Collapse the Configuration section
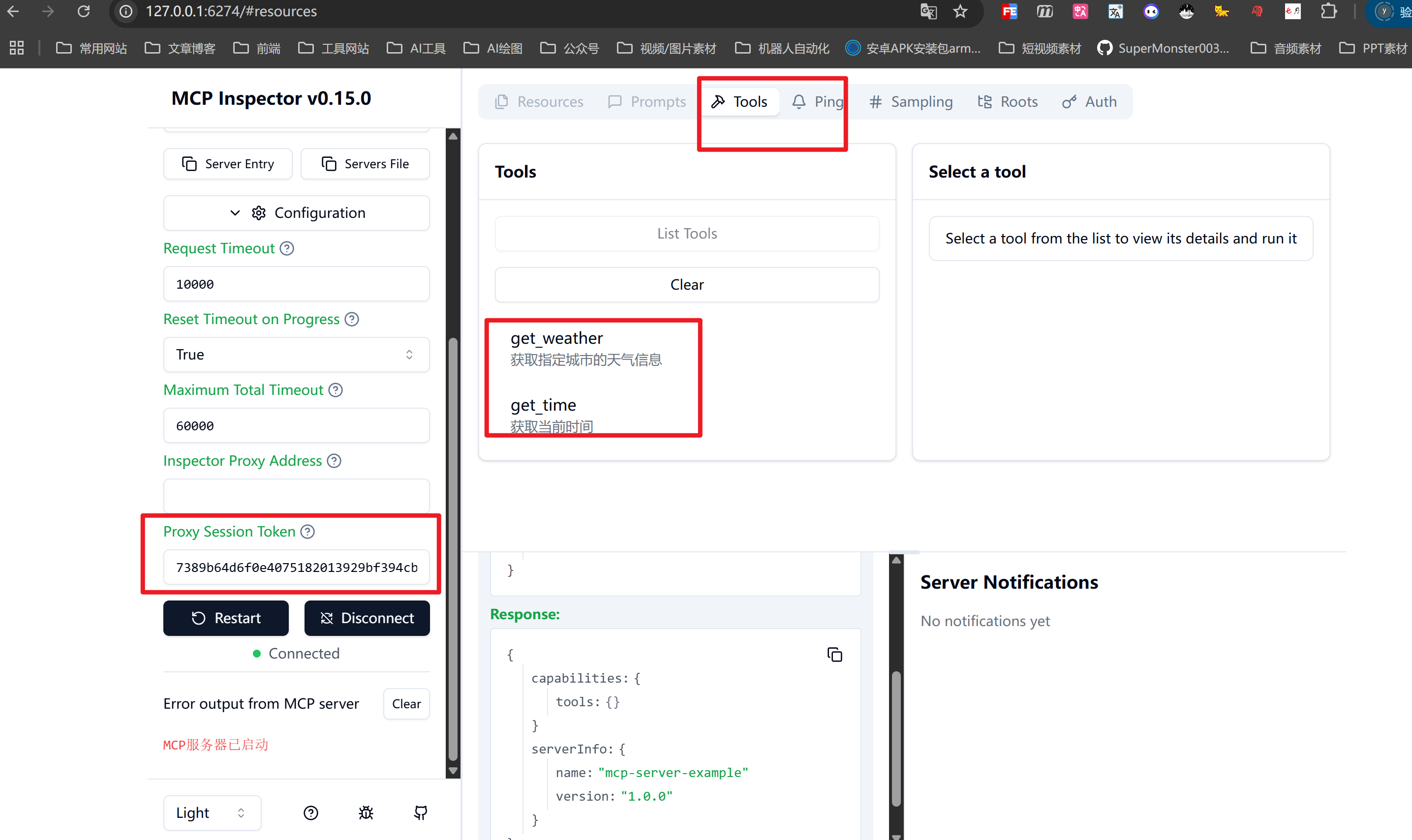This screenshot has width=1412, height=840. [x=296, y=213]
